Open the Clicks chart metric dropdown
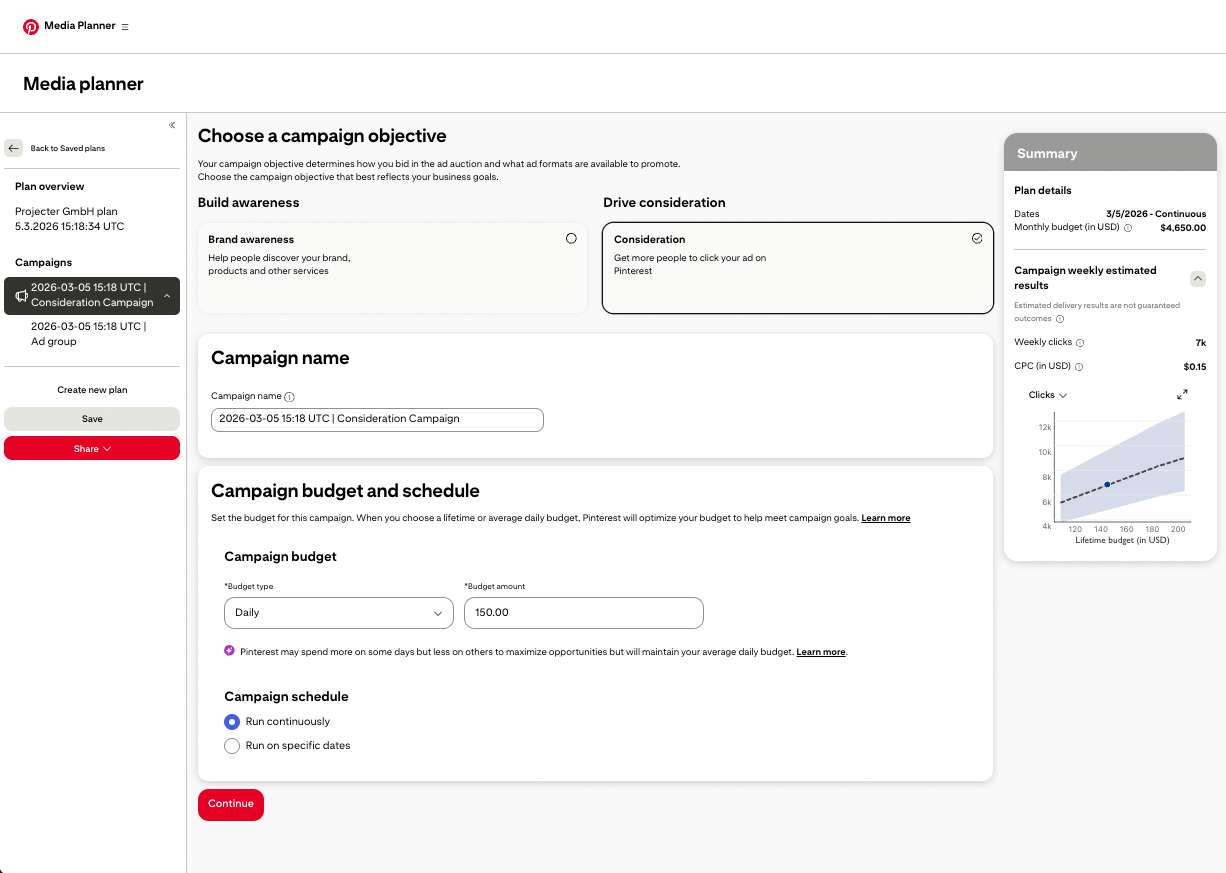Image resolution: width=1226 pixels, height=873 pixels. (x=1048, y=395)
